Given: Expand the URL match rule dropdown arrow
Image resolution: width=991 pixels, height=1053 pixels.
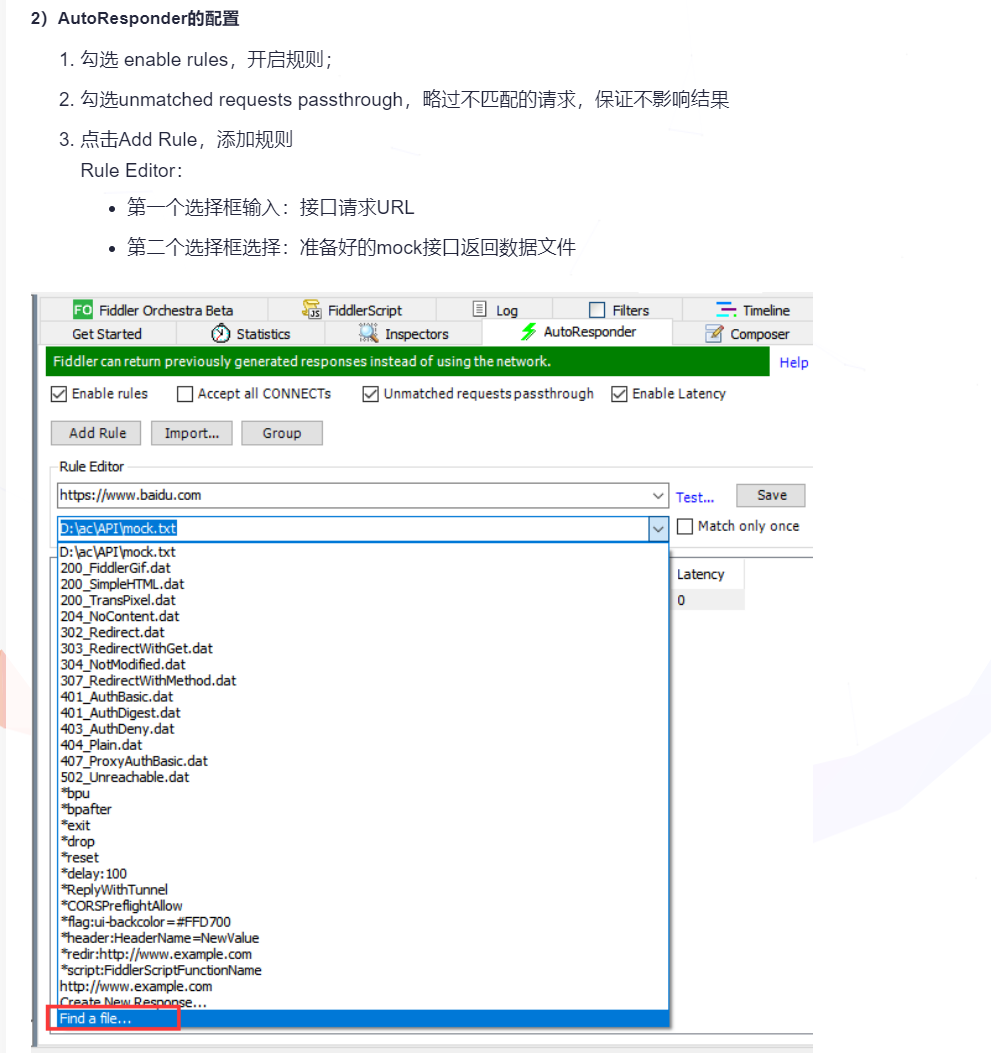Looking at the screenshot, I should pyautogui.click(x=658, y=496).
